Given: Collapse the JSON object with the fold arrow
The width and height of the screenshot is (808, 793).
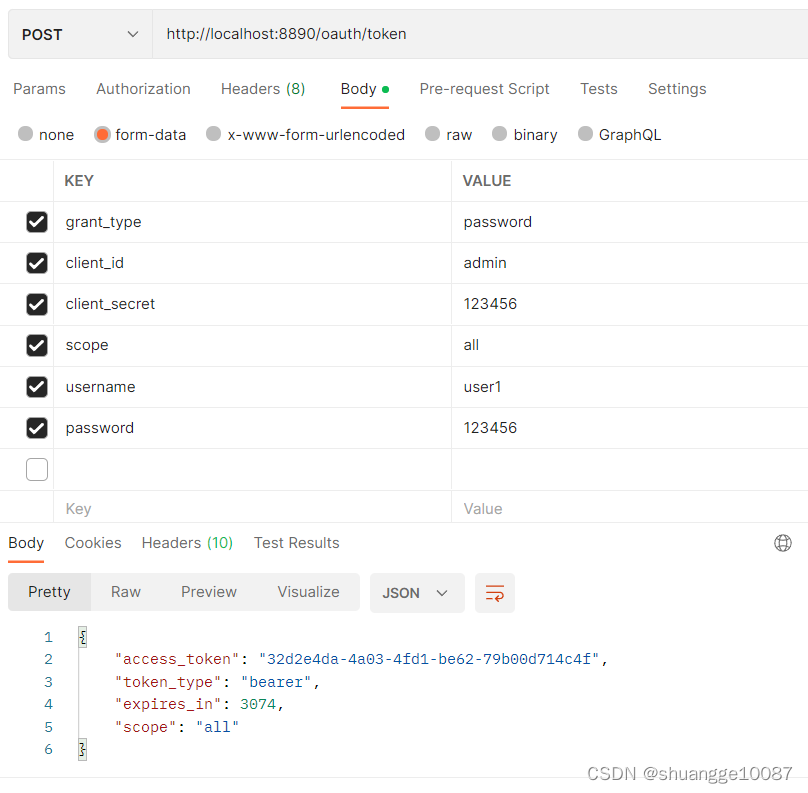Looking at the screenshot, I should click(82, 636).
